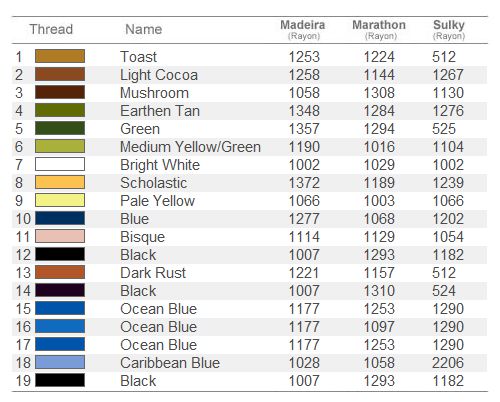The height and width of the screenshot is (402, 500).
Task: Select the Dark Rust swatch
Action: point(60,272)
